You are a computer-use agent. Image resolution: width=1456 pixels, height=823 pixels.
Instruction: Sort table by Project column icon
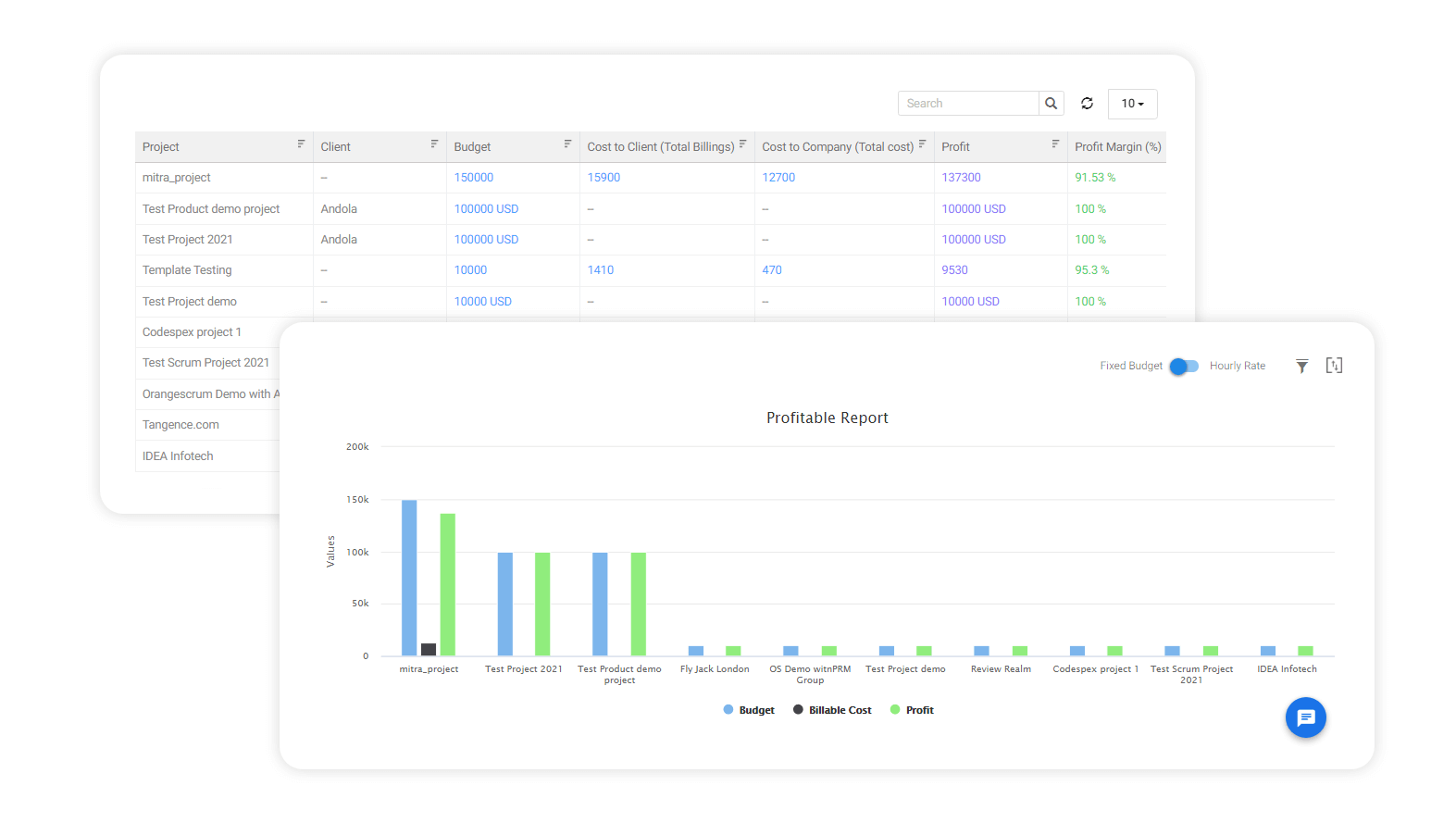point(301,144)
